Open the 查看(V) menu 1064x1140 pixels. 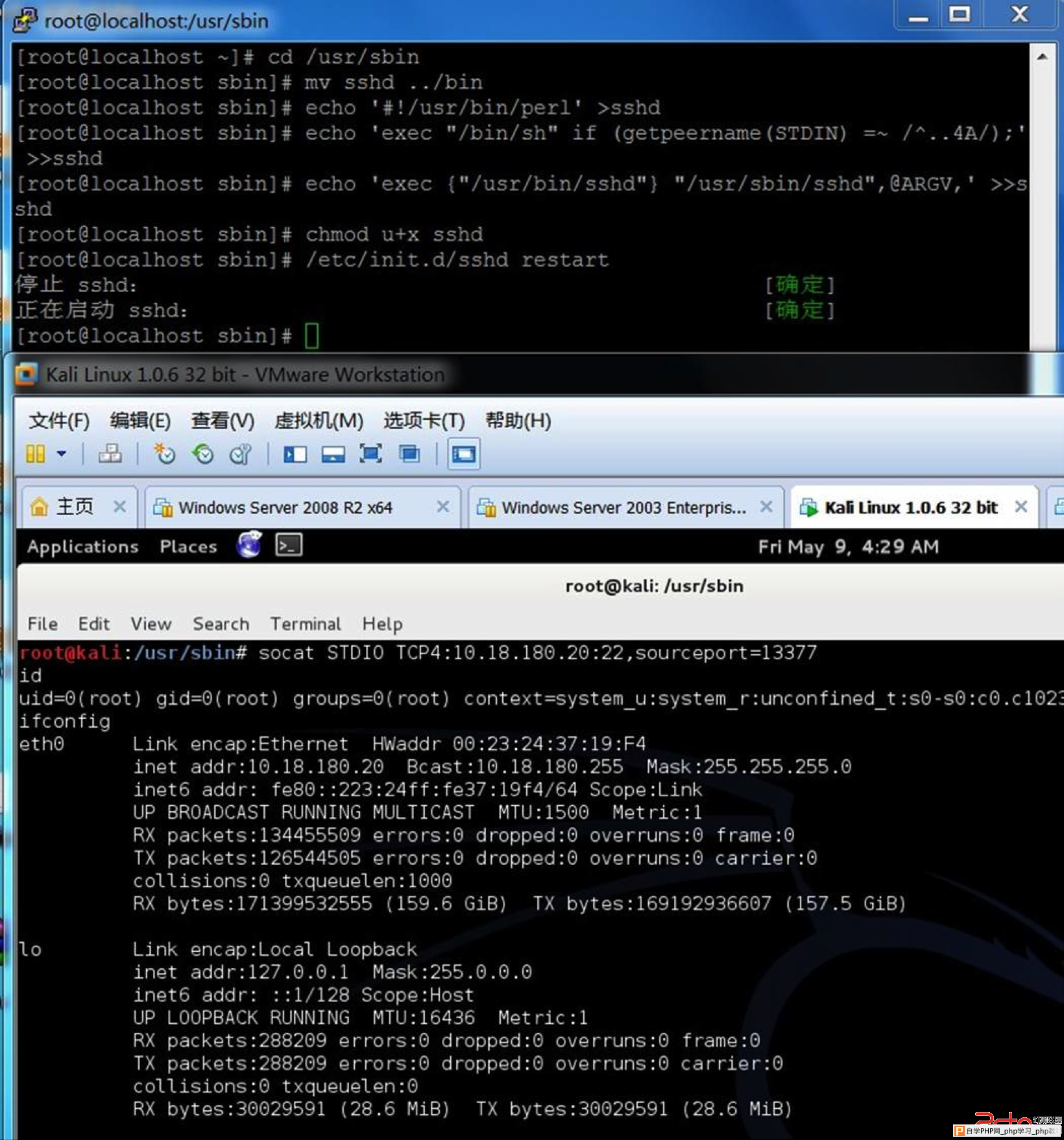tap(223, 420)
